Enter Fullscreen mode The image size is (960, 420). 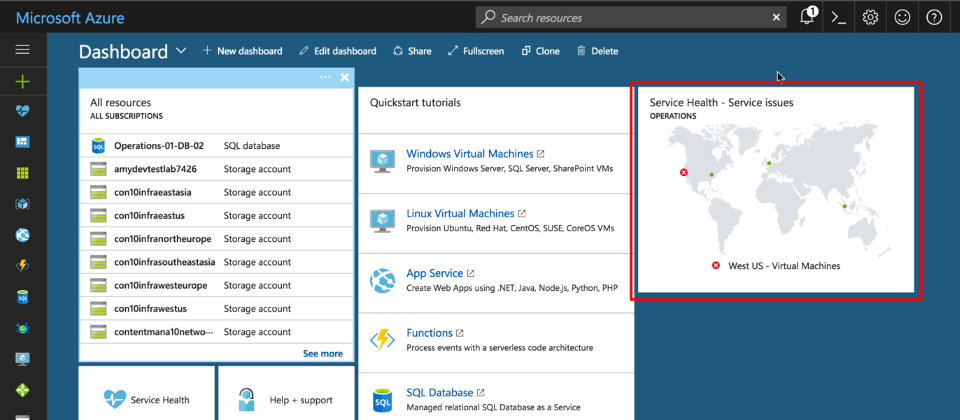tap(476, 51)
